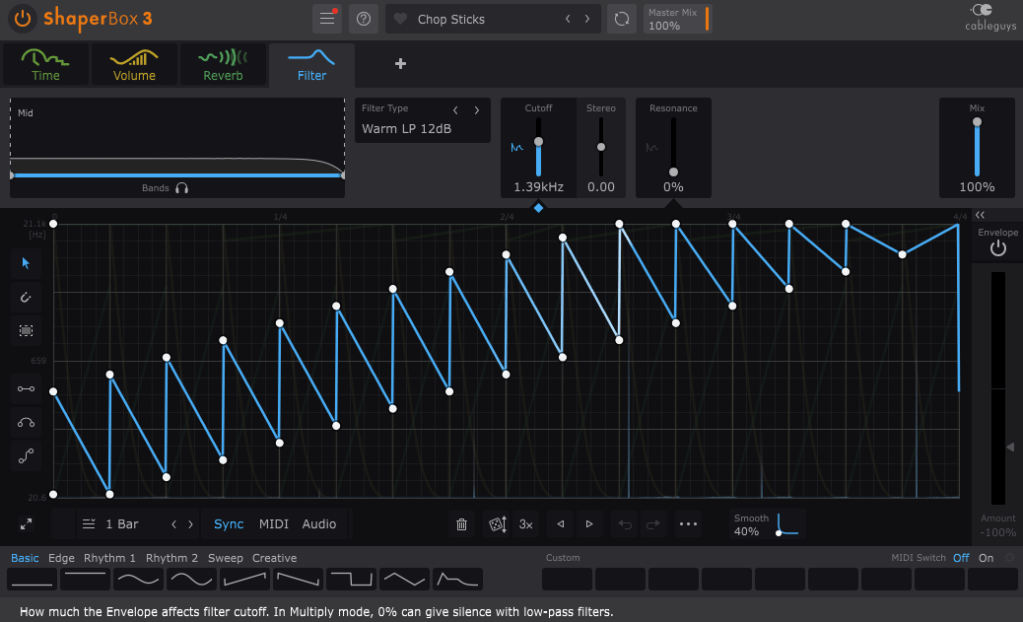This screenshot has width=1023, height=622.
Task: Toggle the Envelope power button
Action: pos(997,249)
